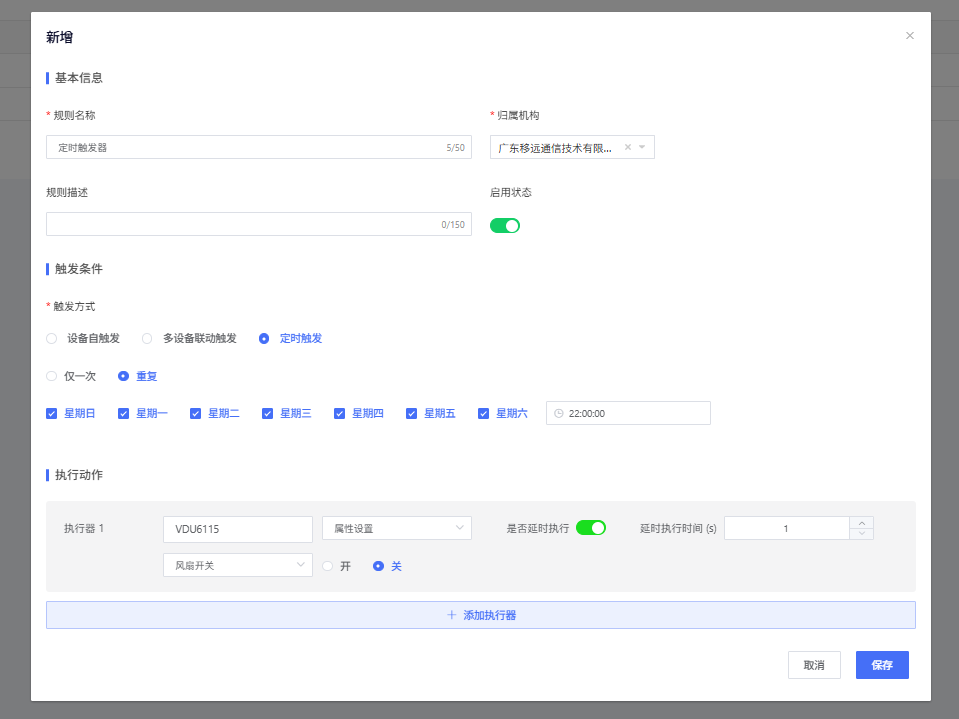Select the 设备自触发 radio option
Screen dimensions: 959x719
point(52,338)
